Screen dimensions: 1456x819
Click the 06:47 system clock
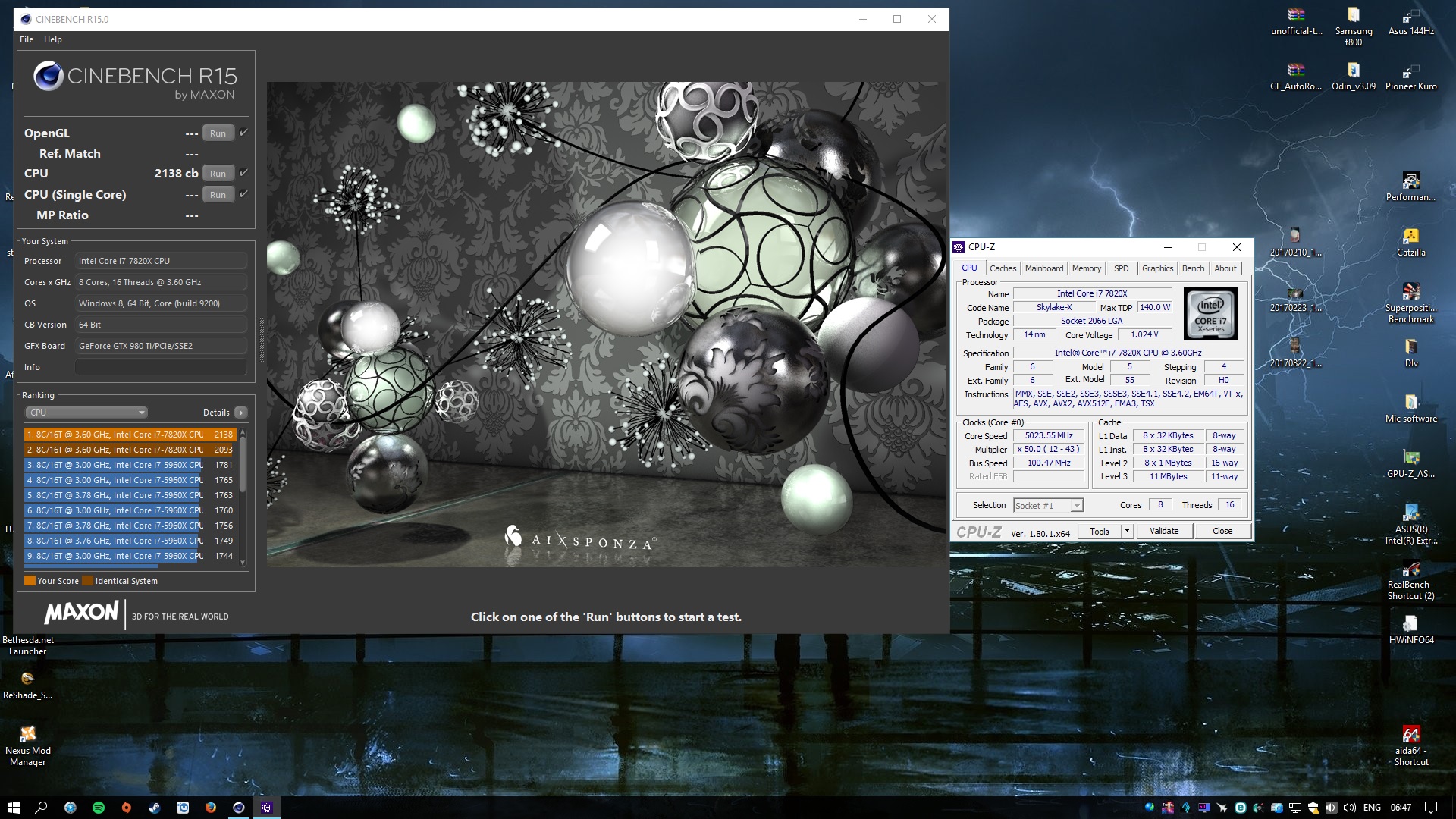point(1401,808)
